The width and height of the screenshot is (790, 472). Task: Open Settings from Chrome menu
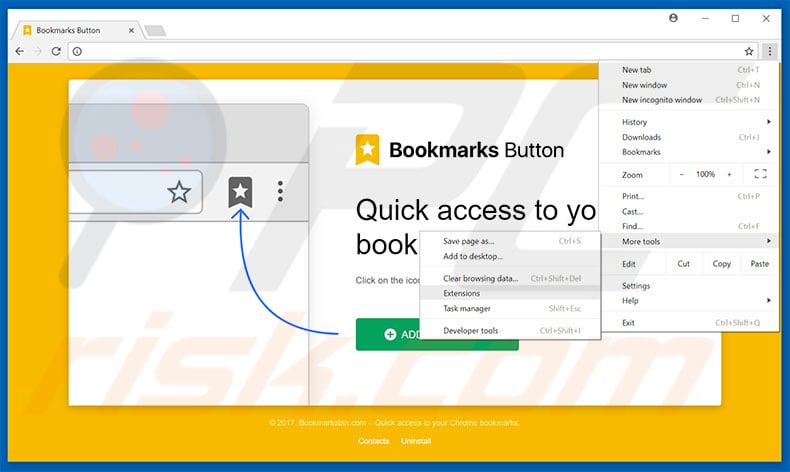pos(636,286)
